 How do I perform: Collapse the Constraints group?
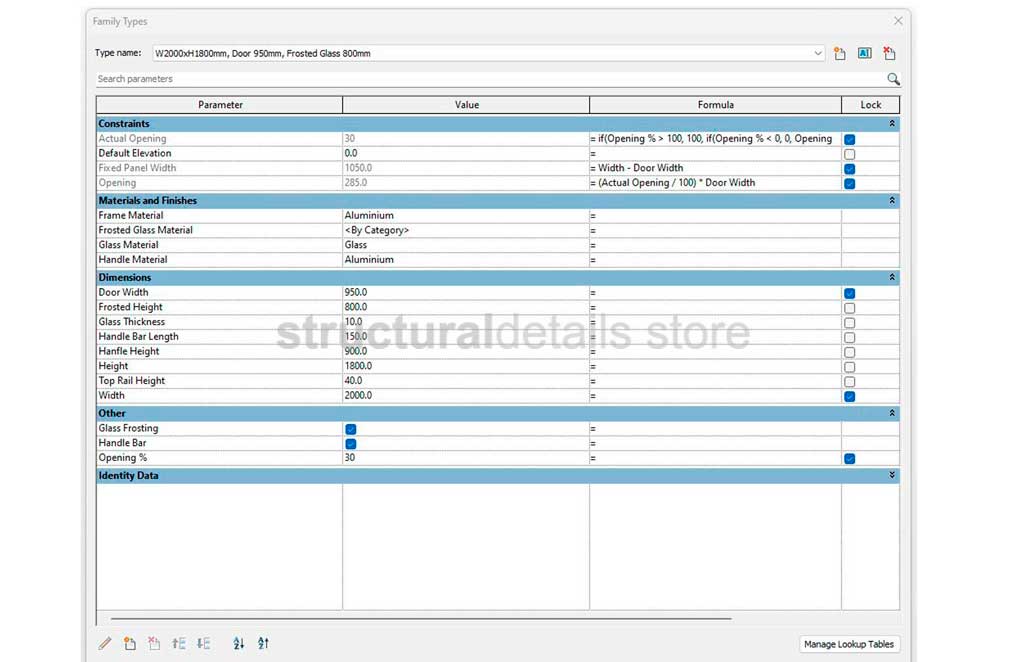[891, 124]
